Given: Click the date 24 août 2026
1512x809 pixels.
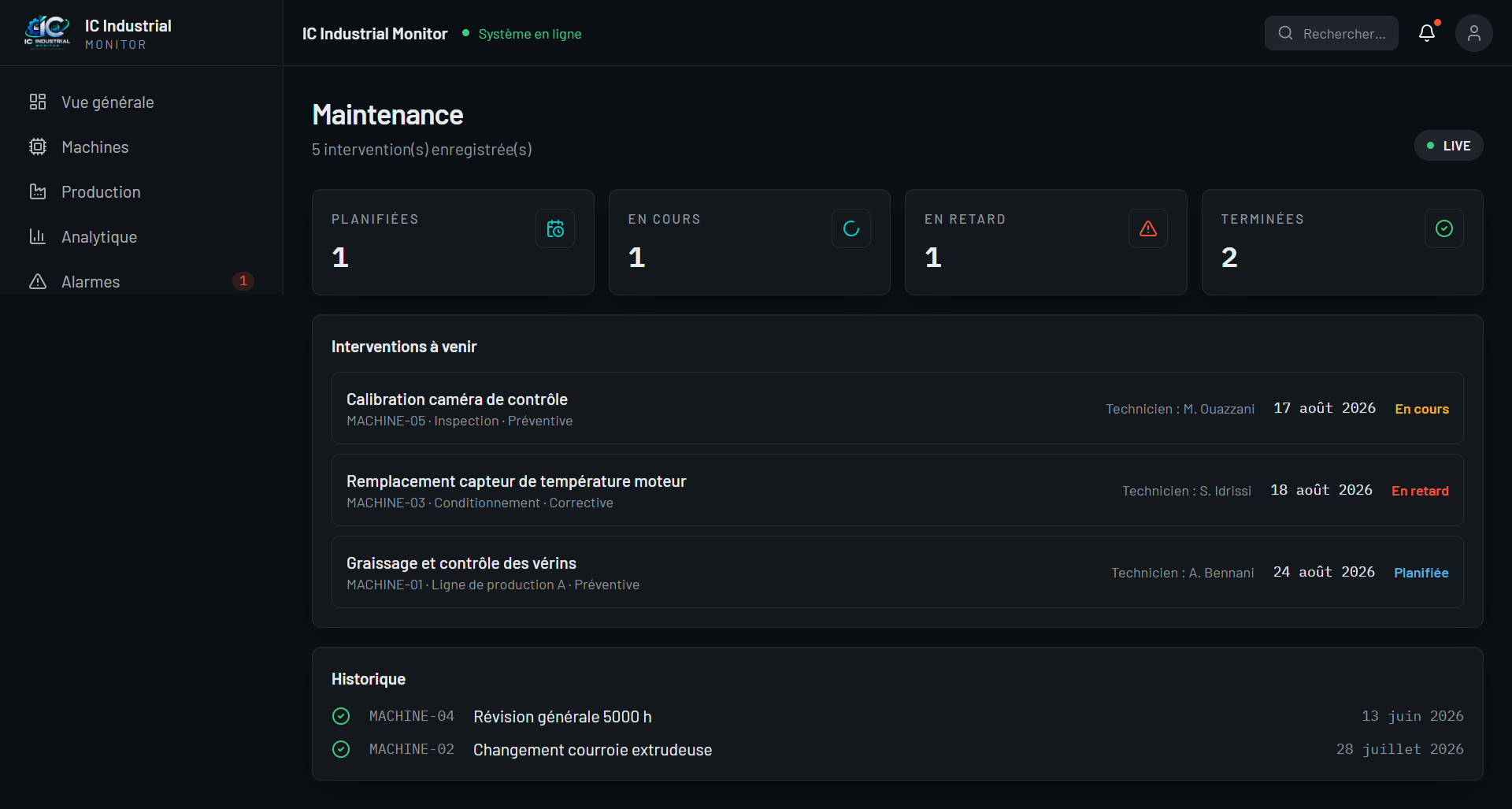Looking at the screenshot, I should pyautogui.click(x=1325, y=572).
